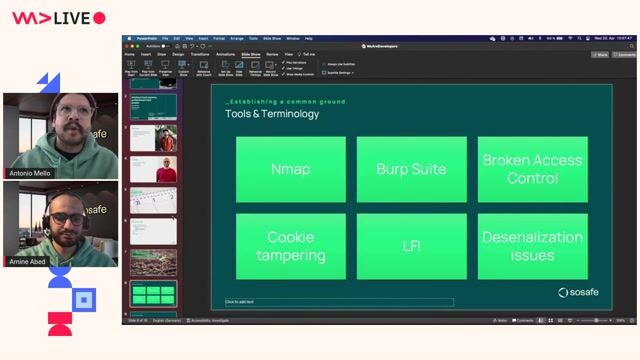
Task: Click the Comments button in ribbon
Action: click(624, 55)
